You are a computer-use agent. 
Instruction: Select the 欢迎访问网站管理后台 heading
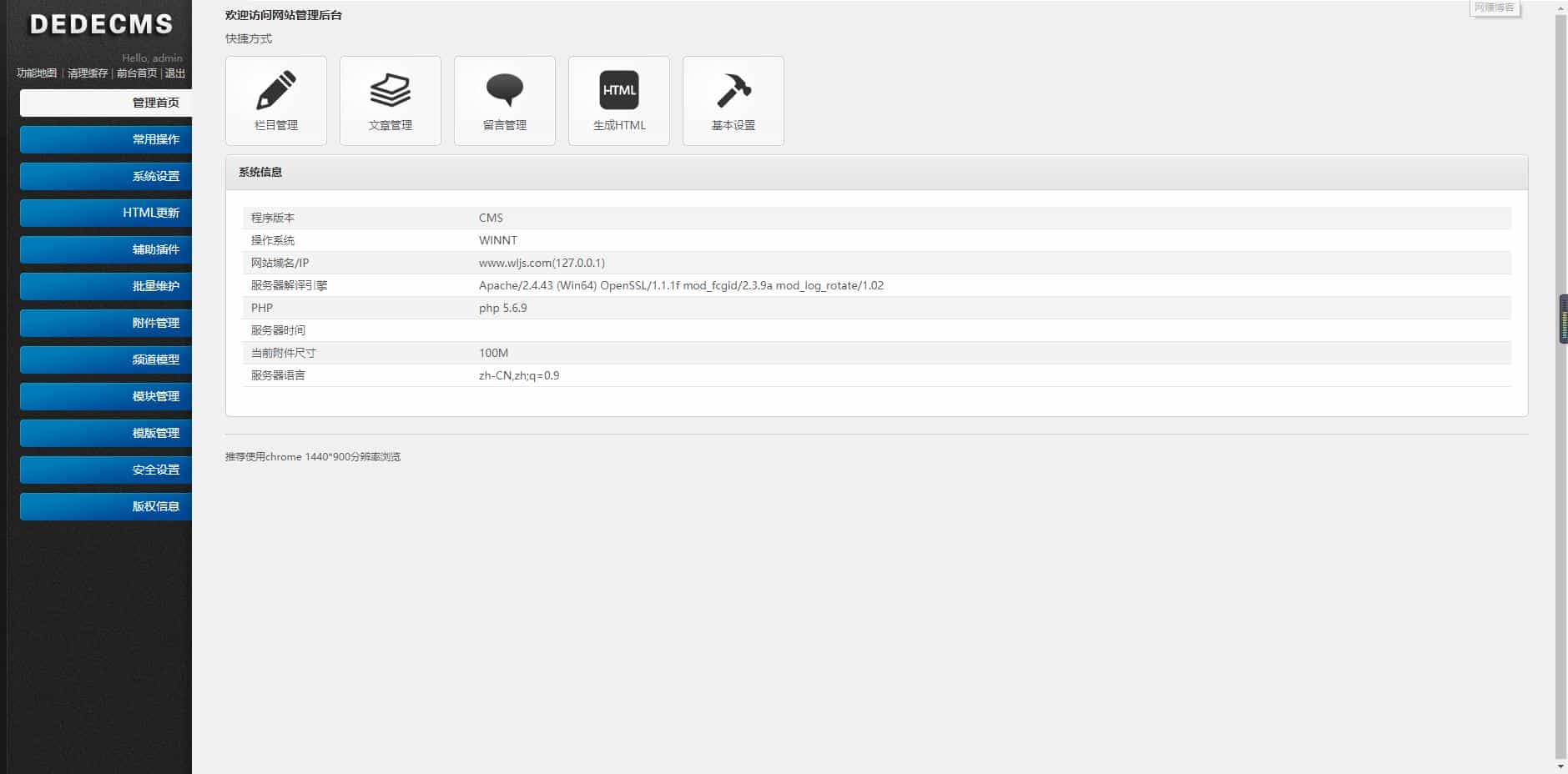point(284,15)
